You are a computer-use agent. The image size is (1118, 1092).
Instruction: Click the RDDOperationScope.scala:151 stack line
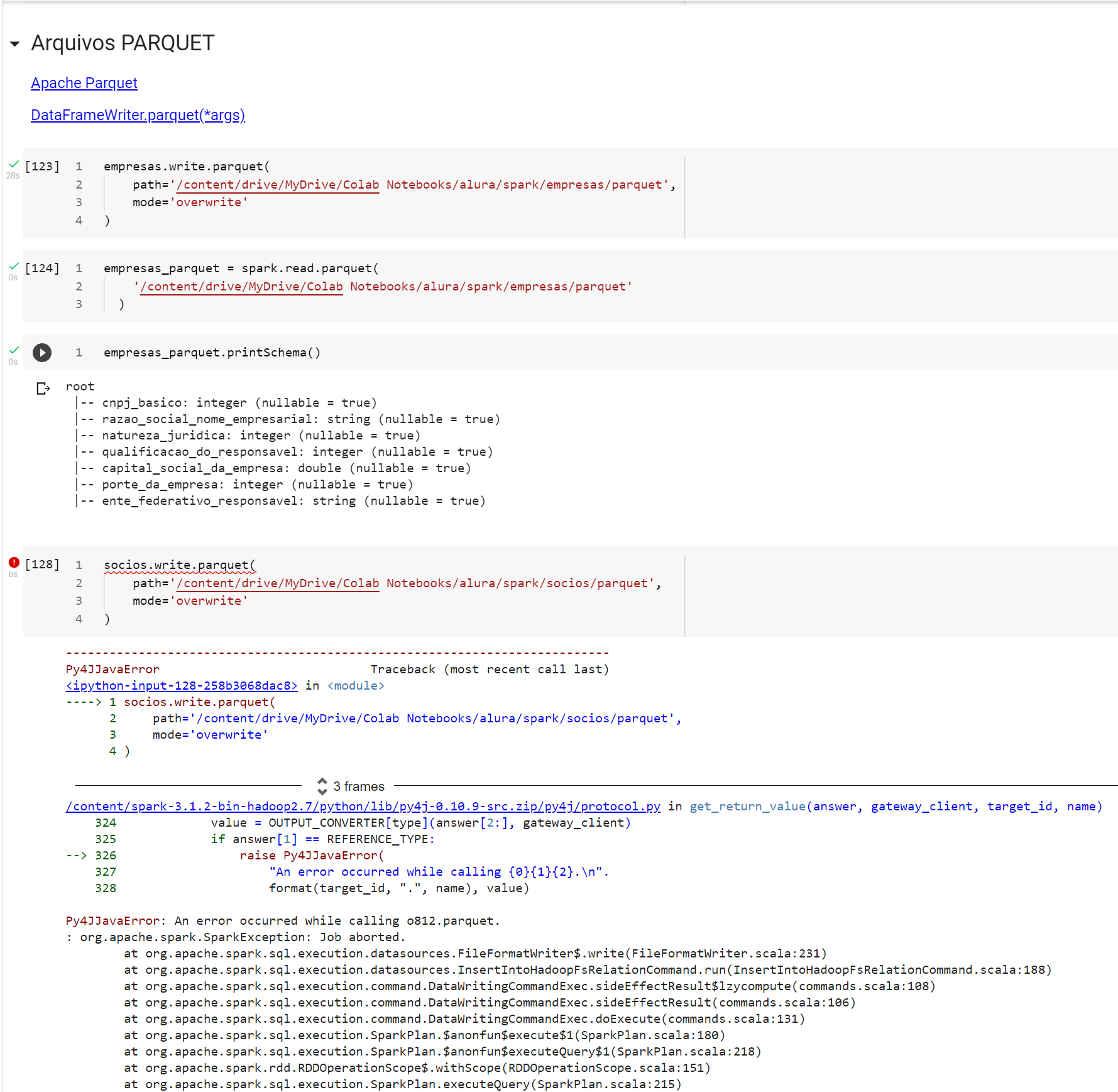tap(417, 1068)
